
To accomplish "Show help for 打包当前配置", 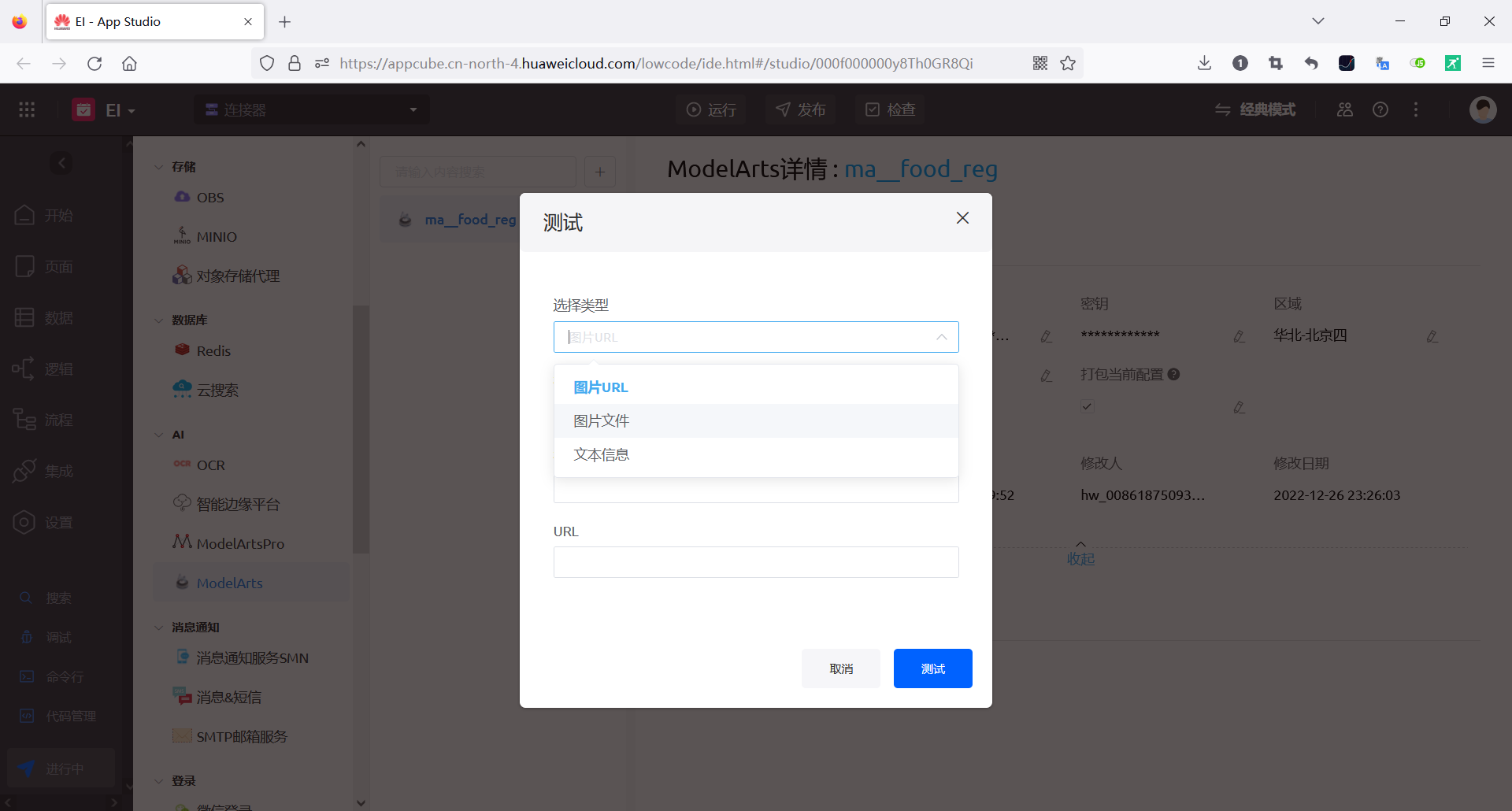I will pos(1173,375).
